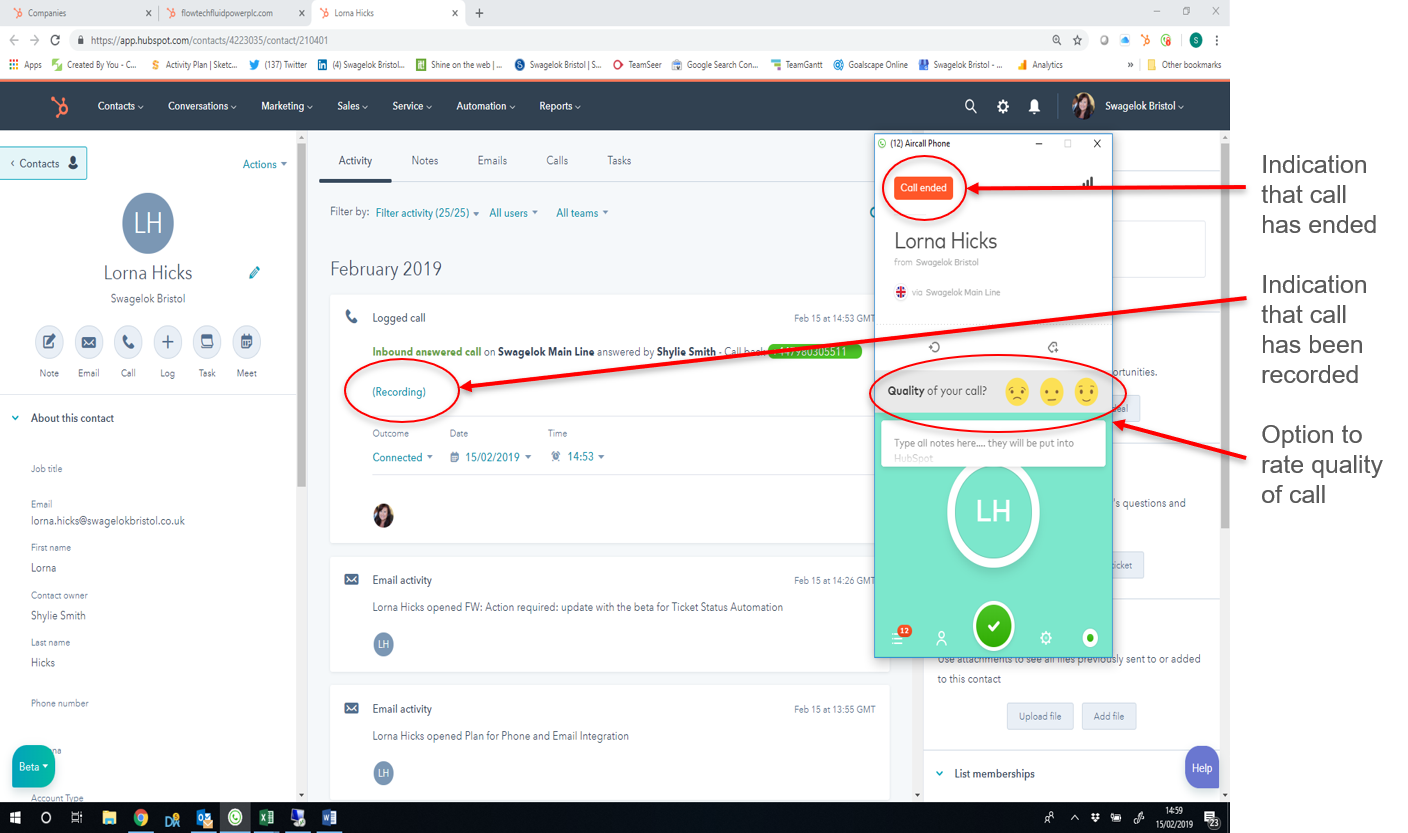Open File Explorer from the taskbar
This screenshot has height=833, width=1408.
pyautogui.click(x=109, y=818)
